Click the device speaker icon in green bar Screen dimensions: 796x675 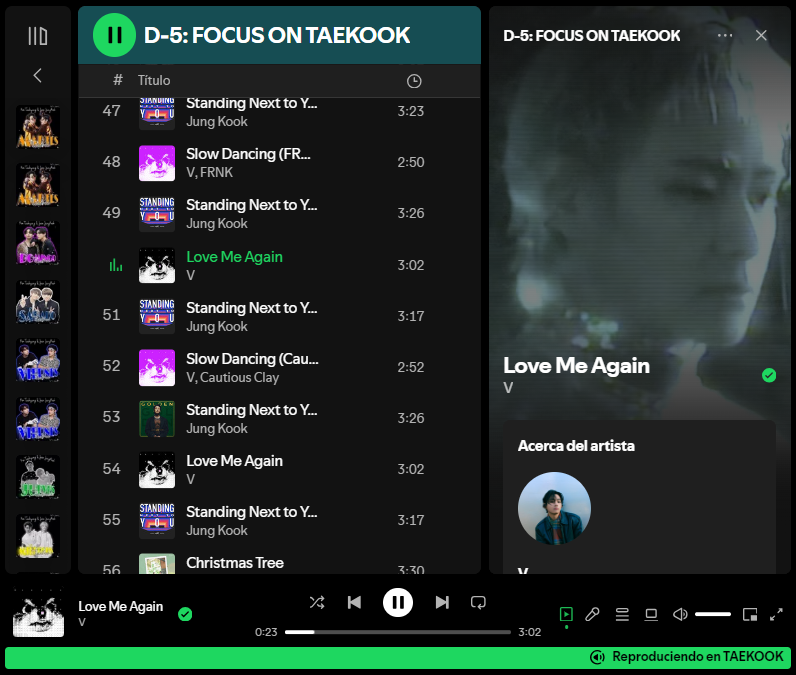(598, 657)
